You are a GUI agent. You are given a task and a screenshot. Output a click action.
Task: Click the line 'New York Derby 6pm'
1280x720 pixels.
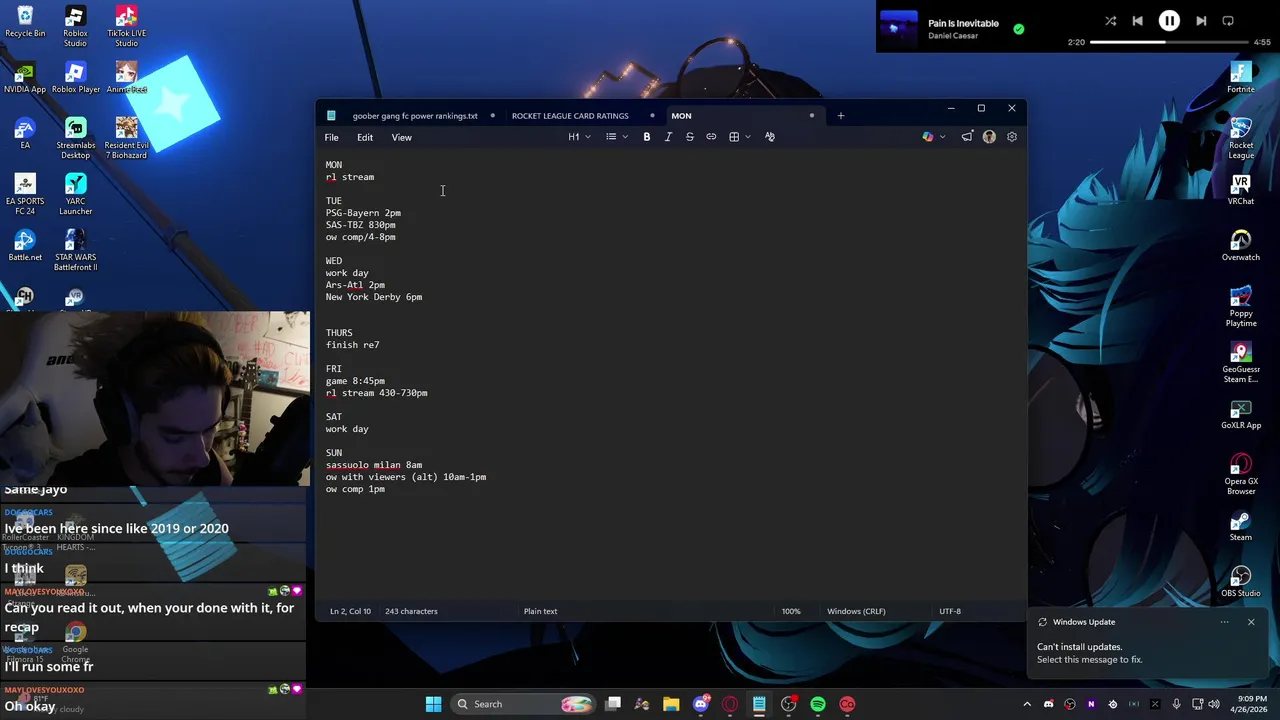pyautogui.click(x=374, y=297)
